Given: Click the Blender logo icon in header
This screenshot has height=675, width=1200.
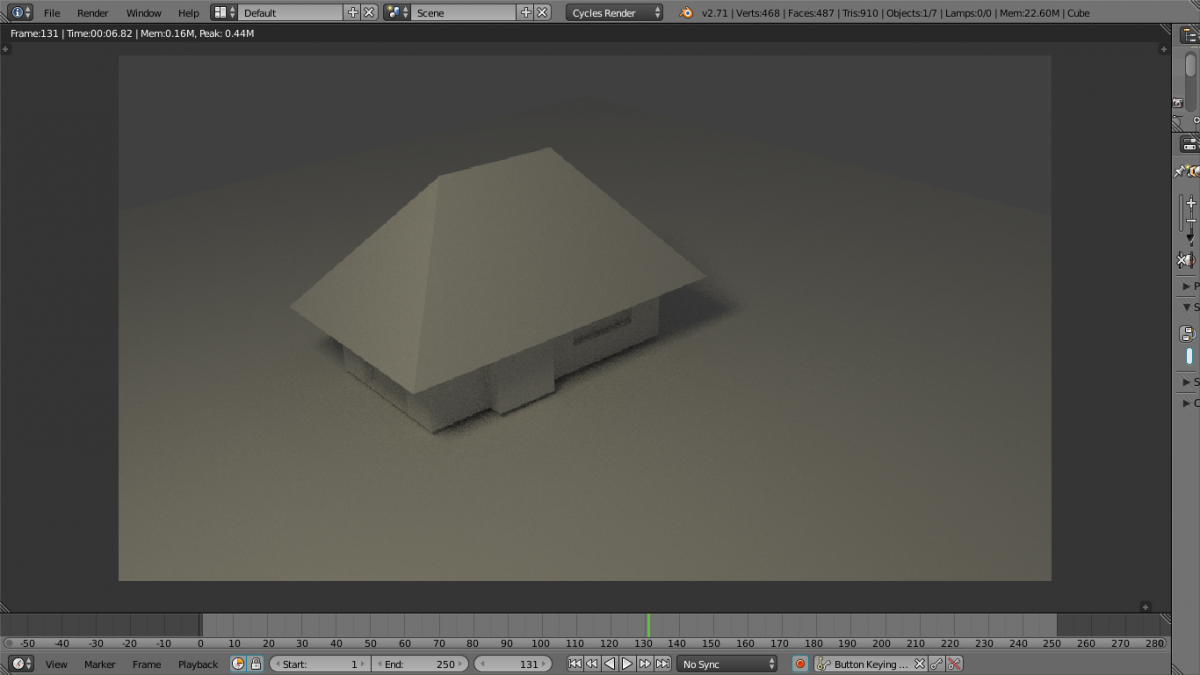Looking at the screenshot, I should [x=686, y=13].
